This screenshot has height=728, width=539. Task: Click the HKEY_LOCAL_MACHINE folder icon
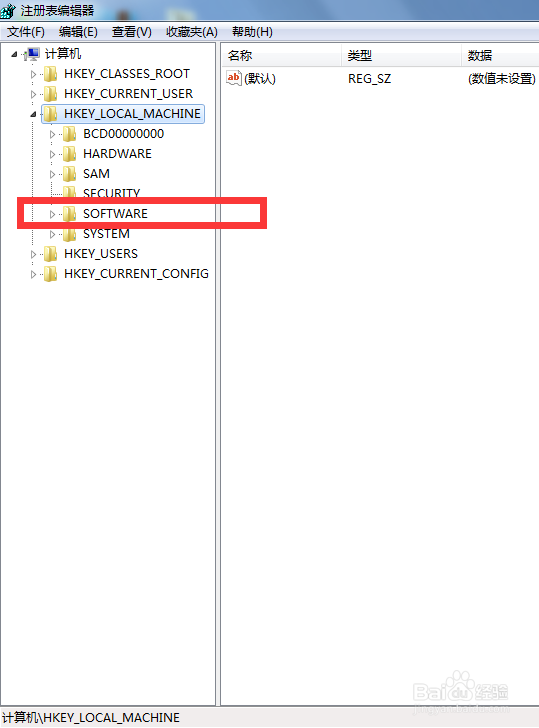(51, 114)
